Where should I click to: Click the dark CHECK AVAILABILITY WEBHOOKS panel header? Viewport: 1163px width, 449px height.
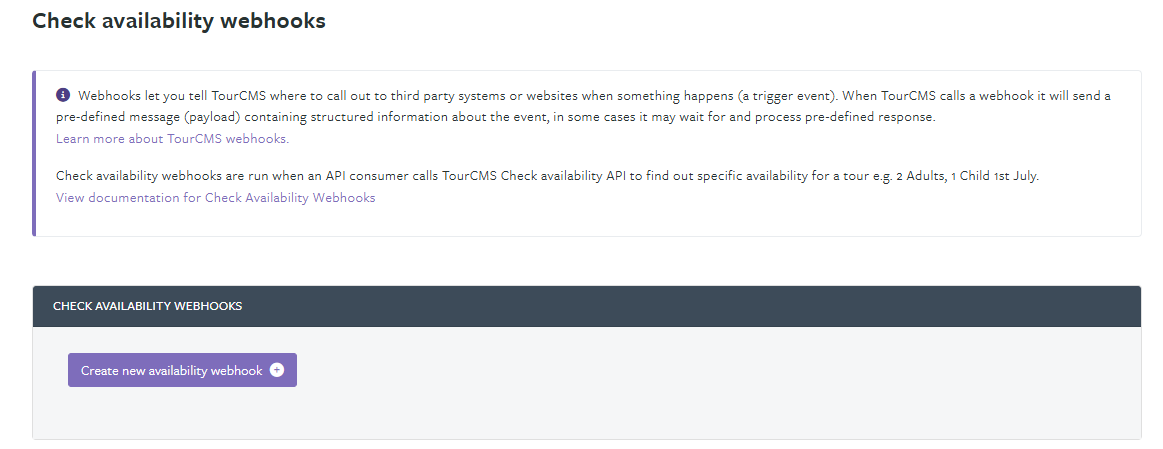pyautogui.click(x=587, y=306)
